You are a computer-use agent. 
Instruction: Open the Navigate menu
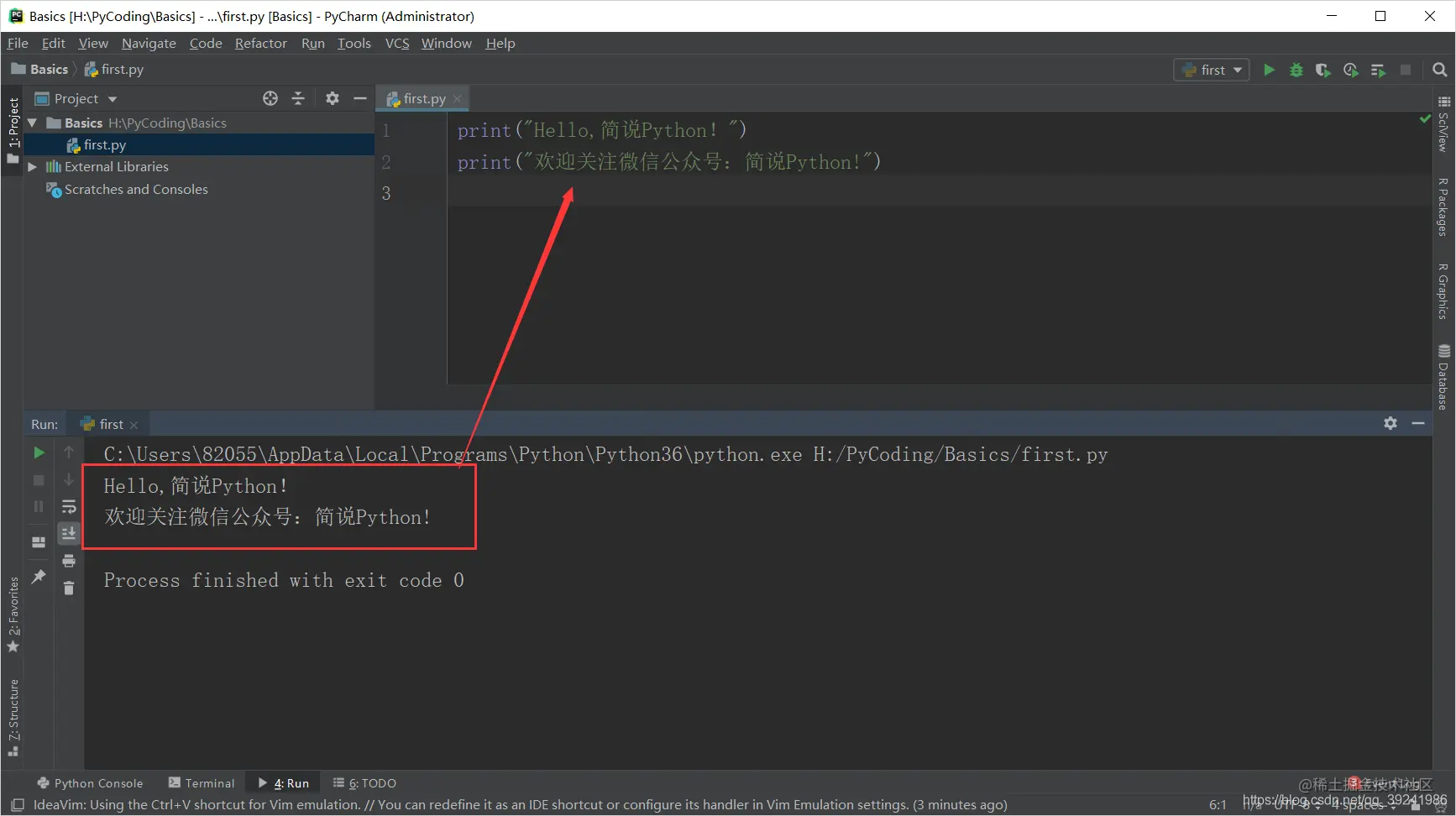click(149, 43)
